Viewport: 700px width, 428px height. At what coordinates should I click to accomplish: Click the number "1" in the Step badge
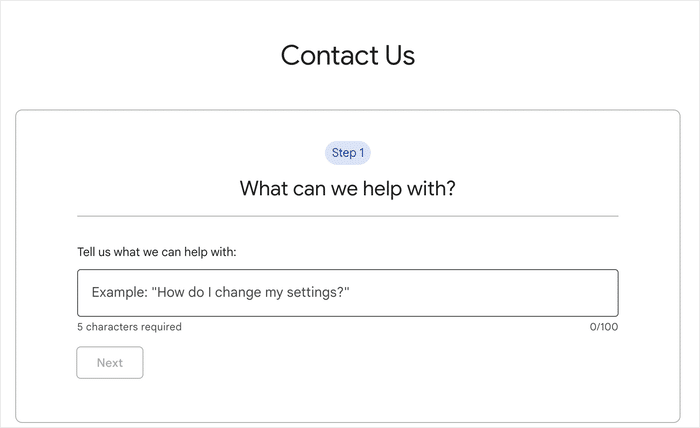(x=361, y=153)
